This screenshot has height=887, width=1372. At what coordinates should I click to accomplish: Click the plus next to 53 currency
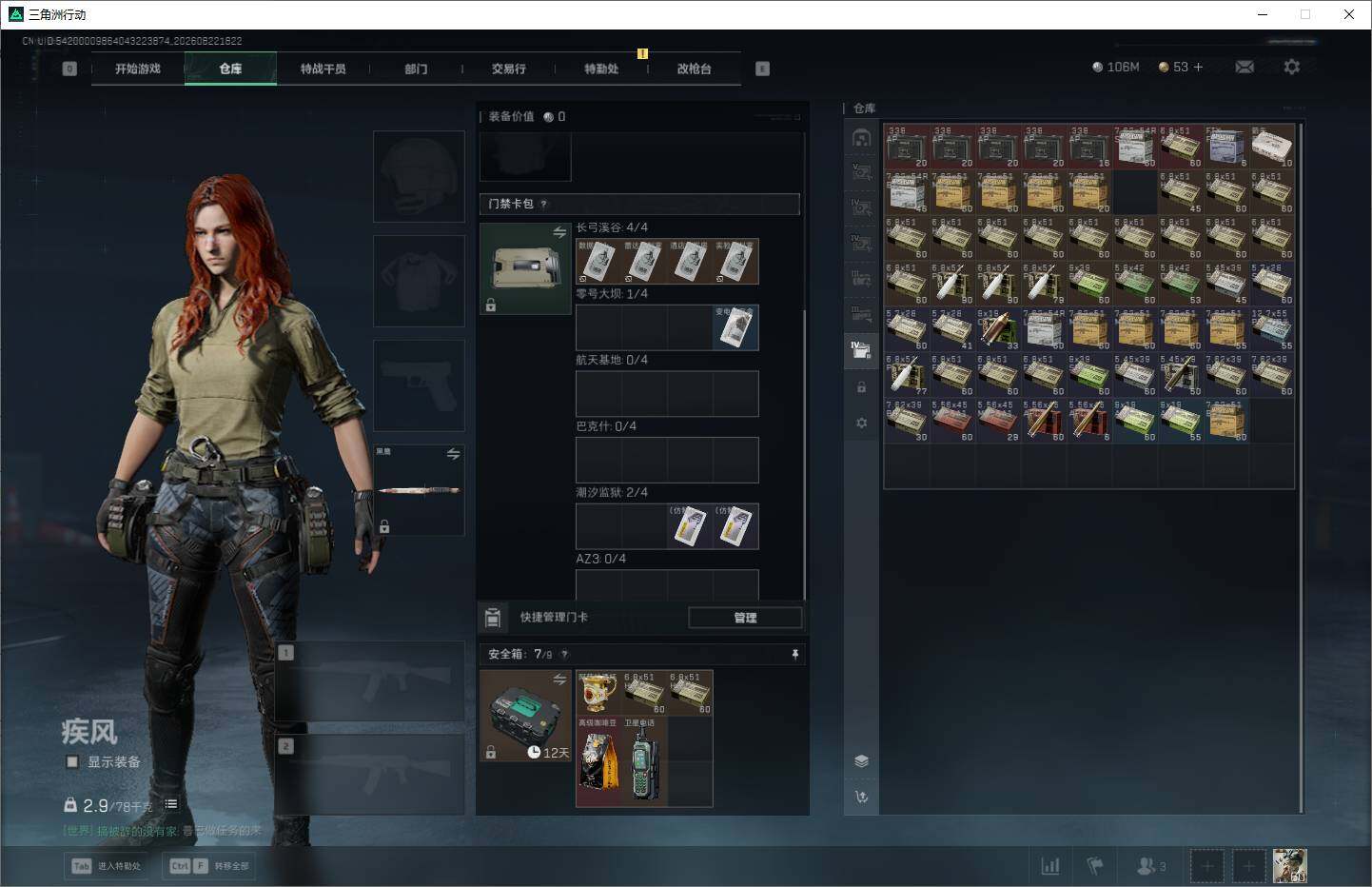point(1198,67)
